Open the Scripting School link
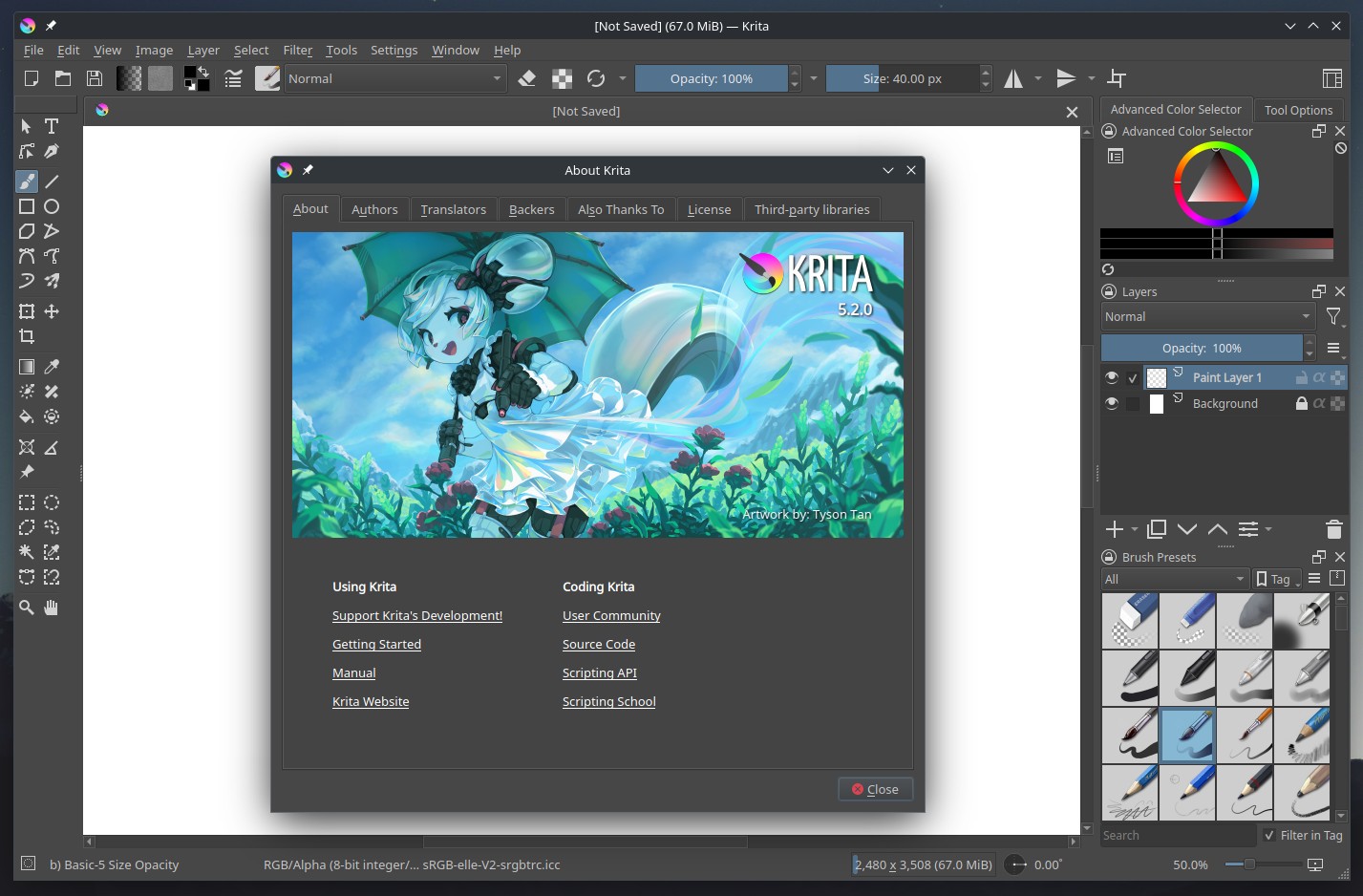This screenshot has width=1363, height=896. (x=609, y=701)
